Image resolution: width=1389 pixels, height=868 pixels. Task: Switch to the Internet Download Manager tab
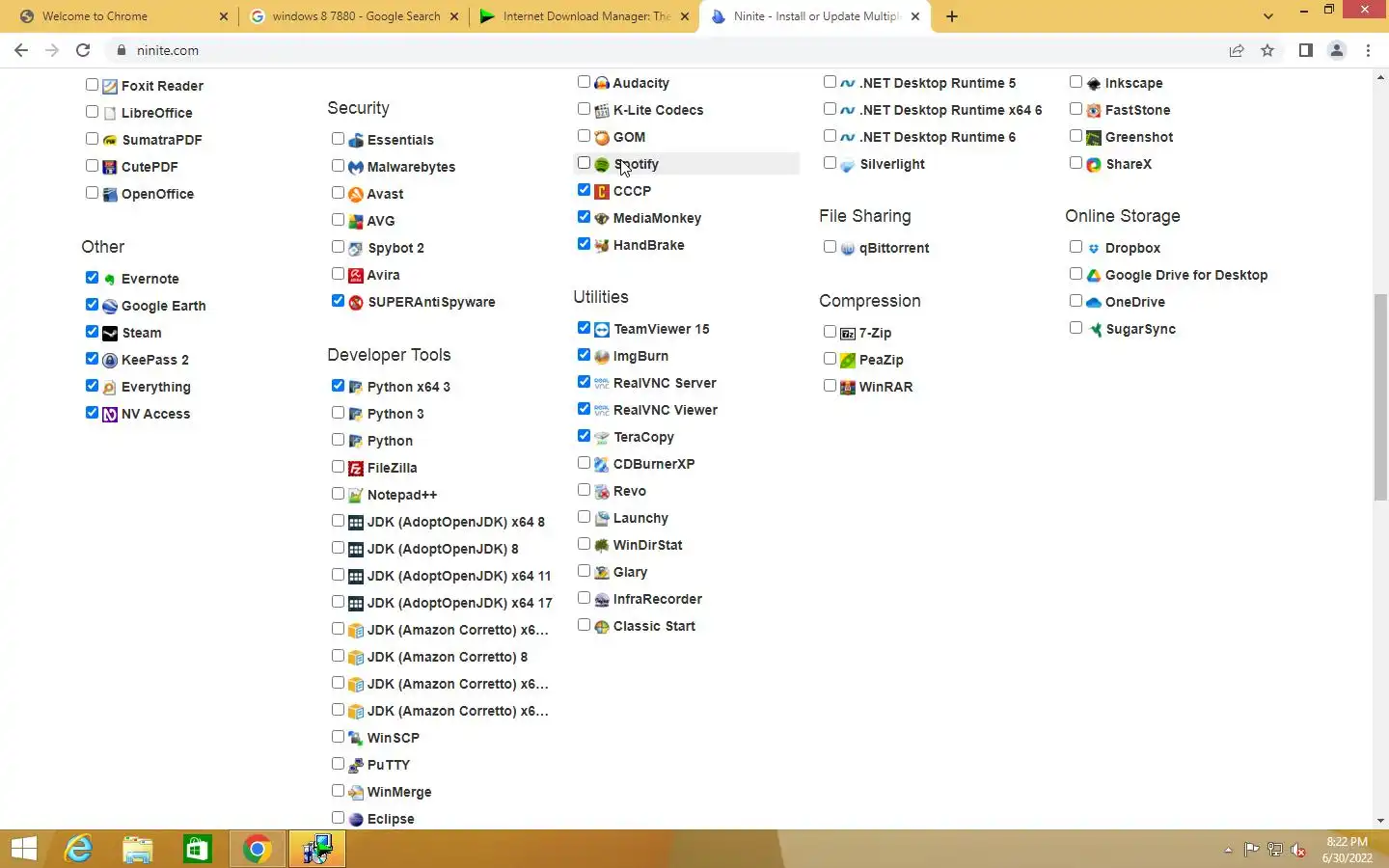coord(584,16)
